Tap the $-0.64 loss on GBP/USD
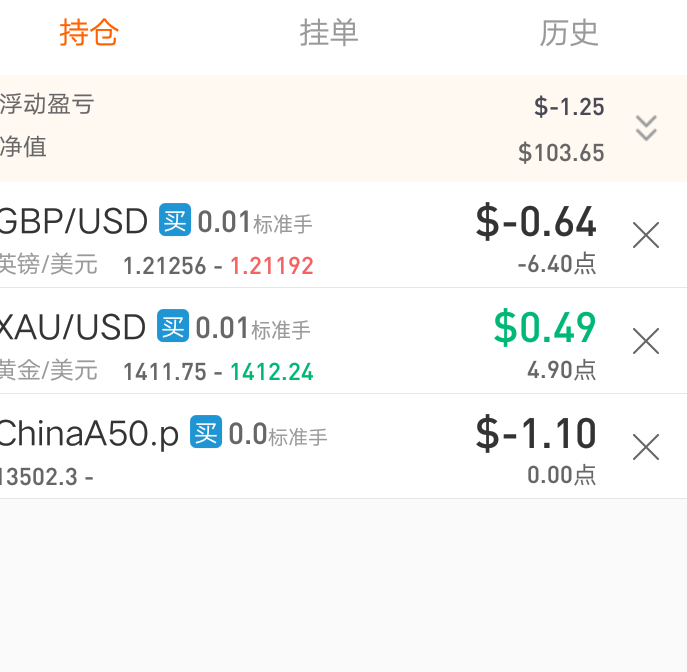The image size is (687, 672). (536, 222)
